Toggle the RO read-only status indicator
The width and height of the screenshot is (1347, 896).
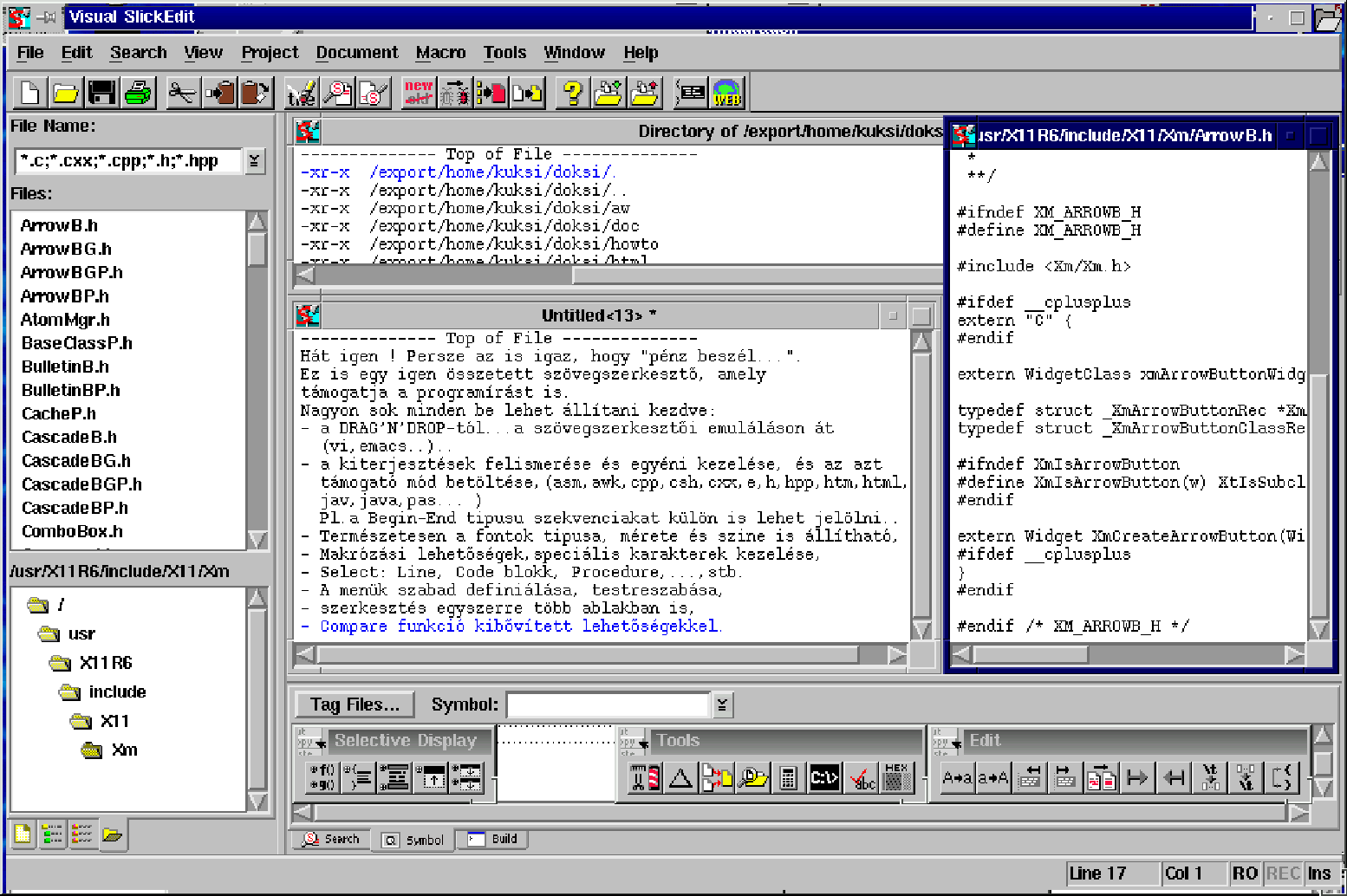click(x=1245, y=873)
